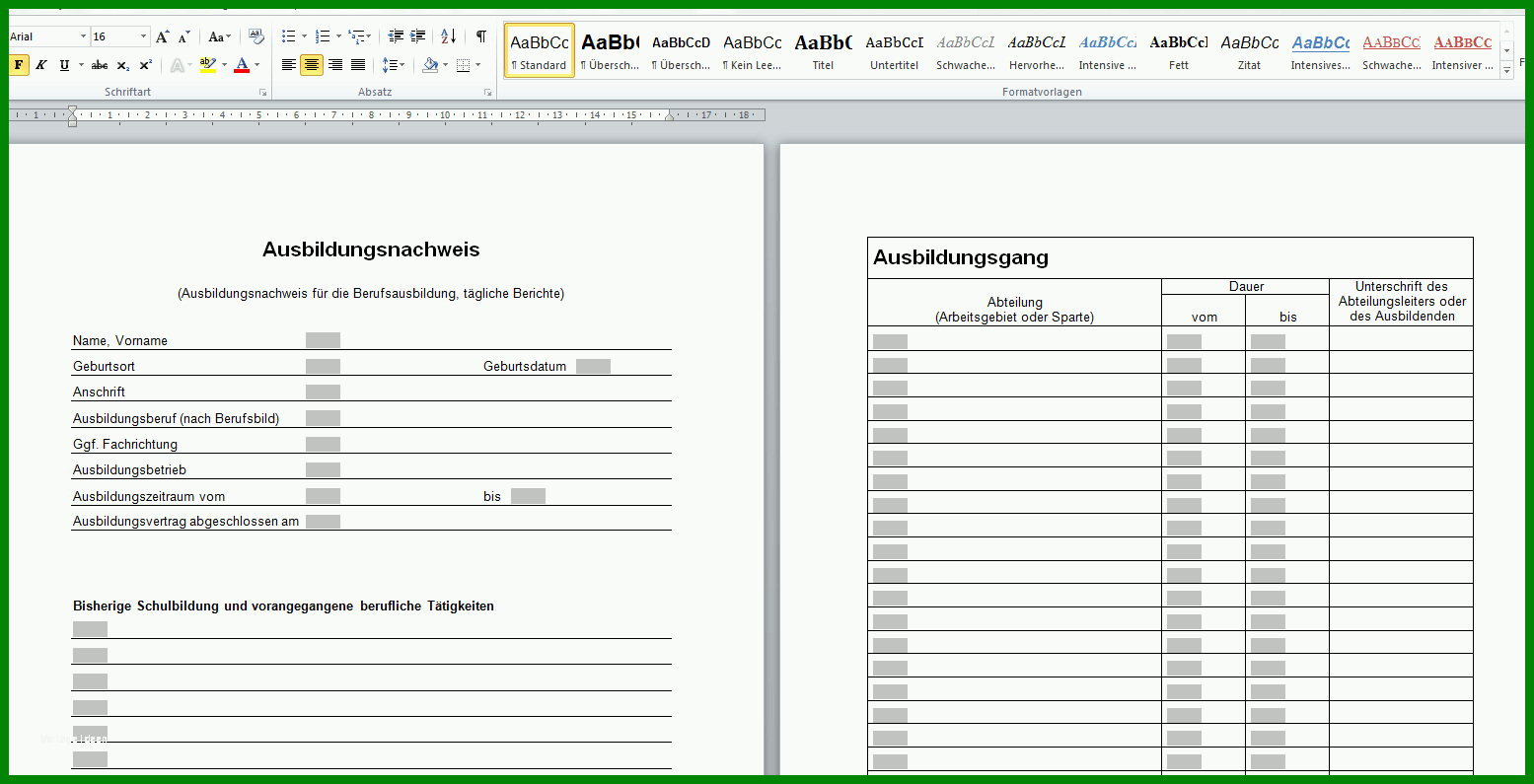Open shading color dropdown arrow
This screenshot has height=784, width=1534.
click(x=445, y=65)
